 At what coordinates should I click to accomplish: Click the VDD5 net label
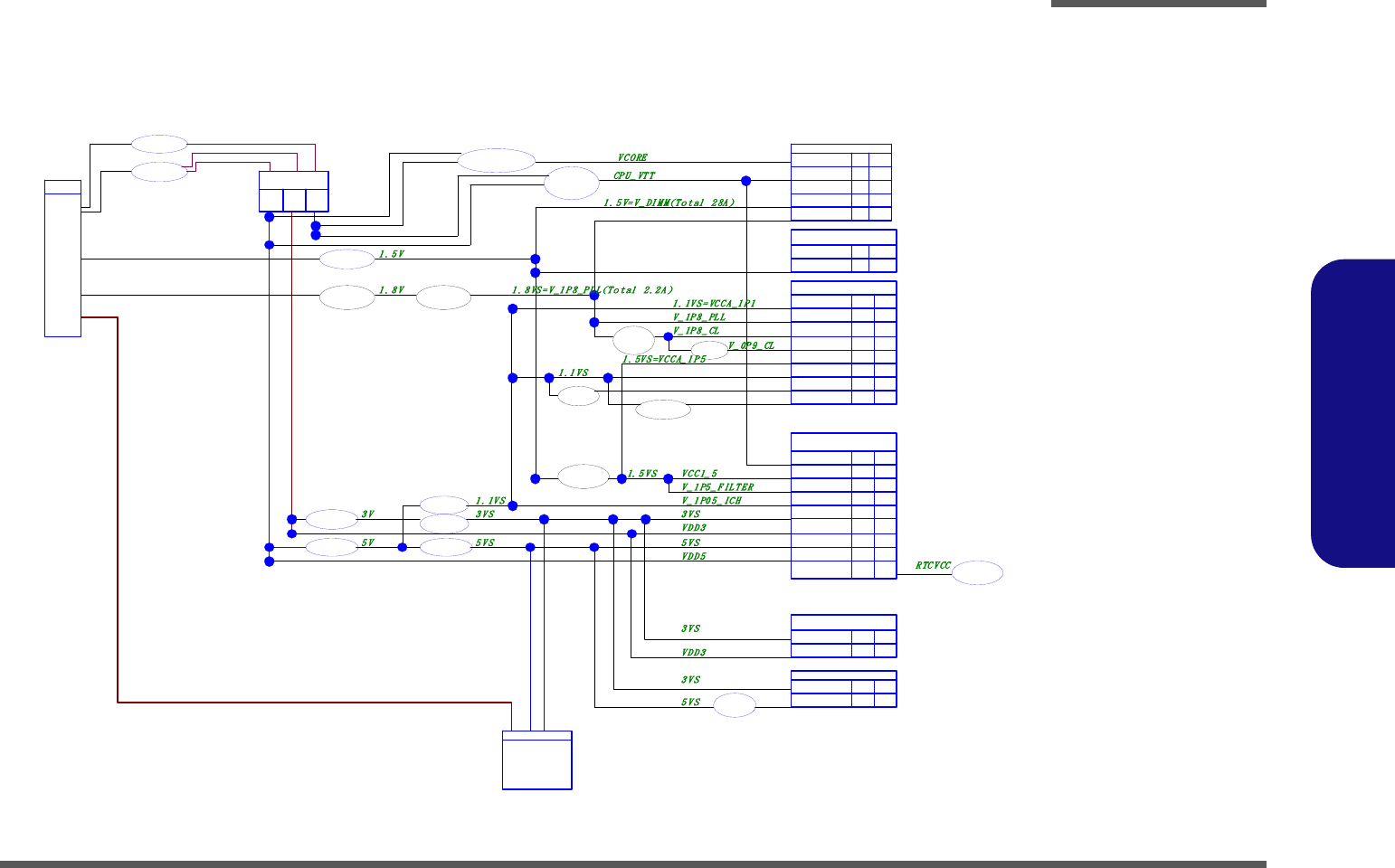click(693, 557)
